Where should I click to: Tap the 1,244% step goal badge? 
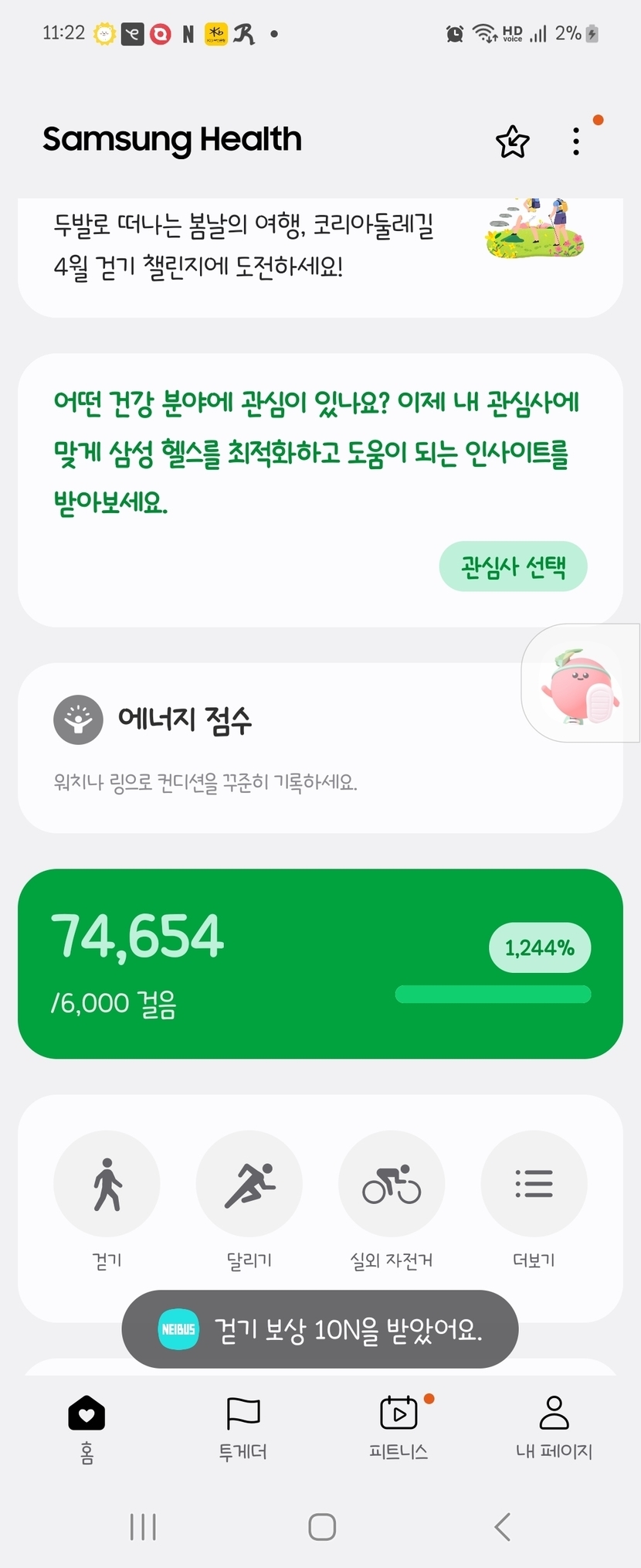tap(540, 947)
